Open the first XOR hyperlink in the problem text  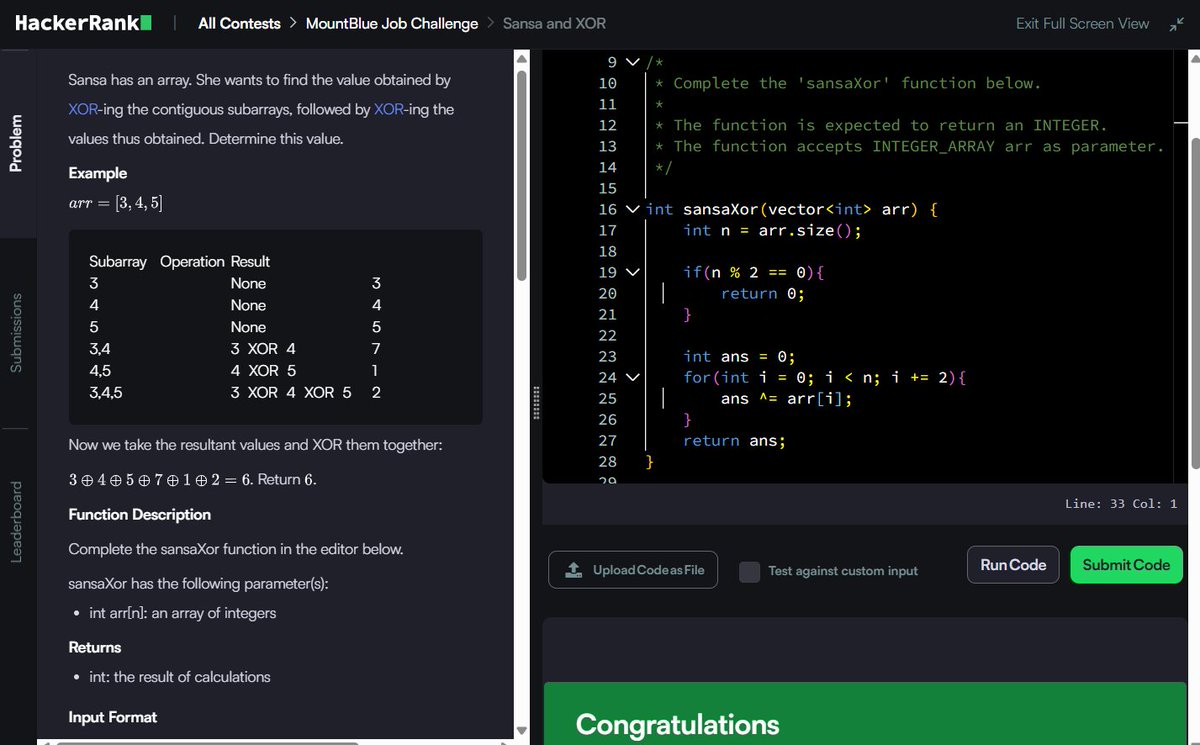coord(82,109)
